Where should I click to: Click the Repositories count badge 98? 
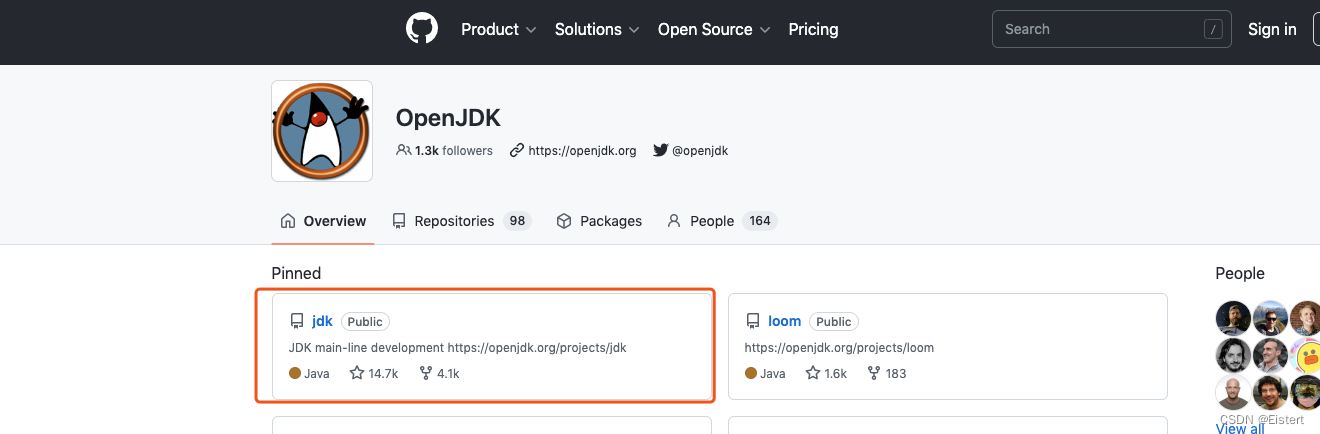coord(517,221)
